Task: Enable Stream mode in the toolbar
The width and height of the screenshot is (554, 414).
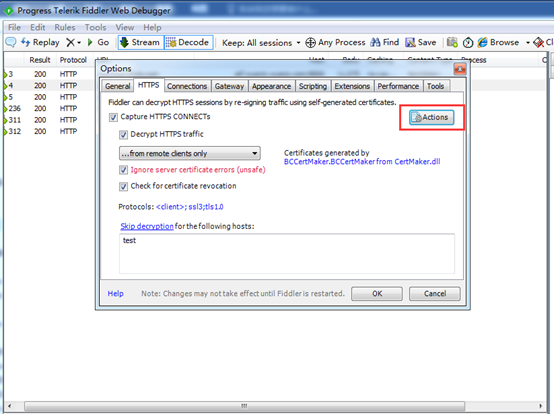Action: 141,42
